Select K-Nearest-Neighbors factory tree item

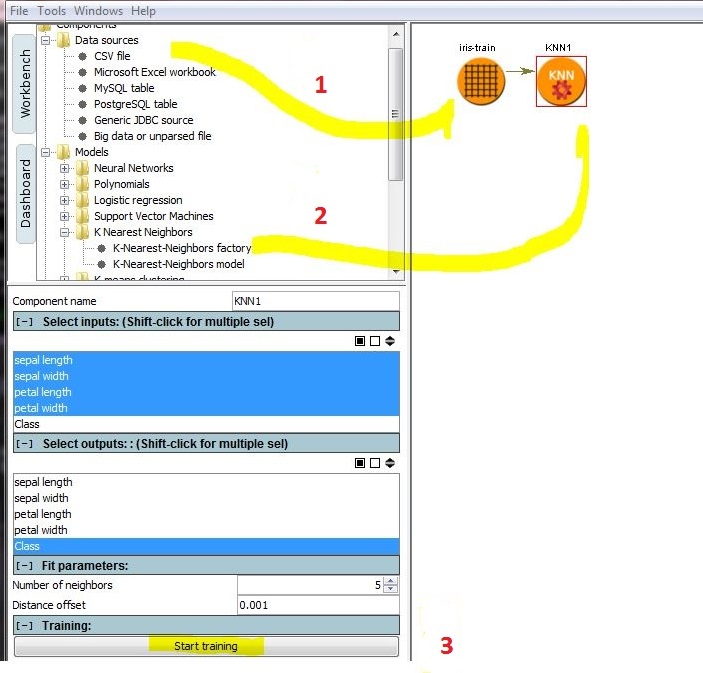tap(181, 248)
